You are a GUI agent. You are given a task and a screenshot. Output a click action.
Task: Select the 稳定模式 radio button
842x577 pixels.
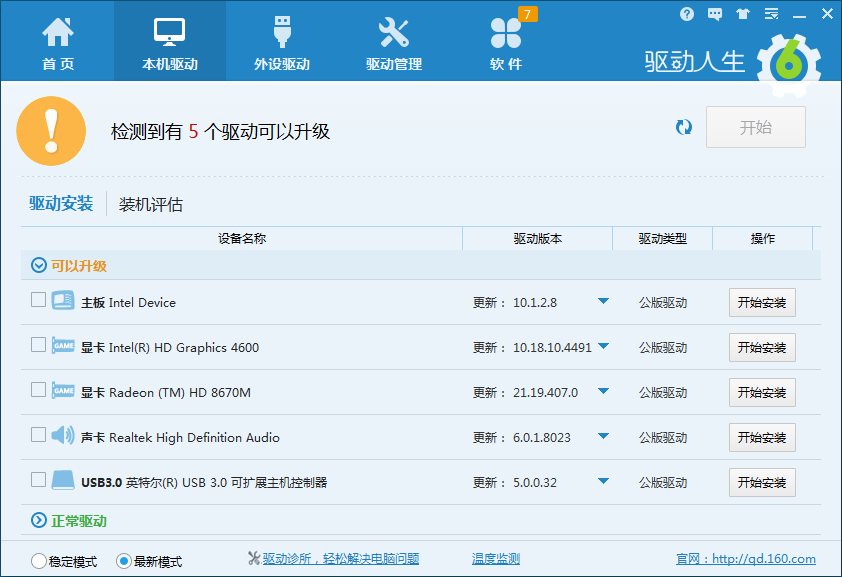point(39,561)
